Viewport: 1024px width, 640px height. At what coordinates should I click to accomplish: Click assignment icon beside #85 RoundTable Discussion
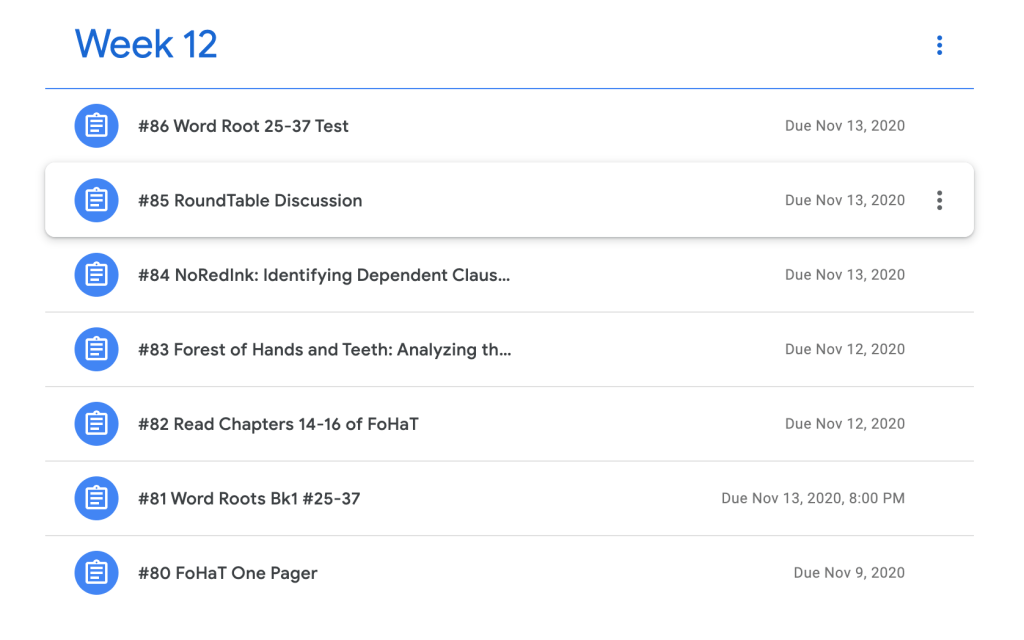tap(96, 200)
